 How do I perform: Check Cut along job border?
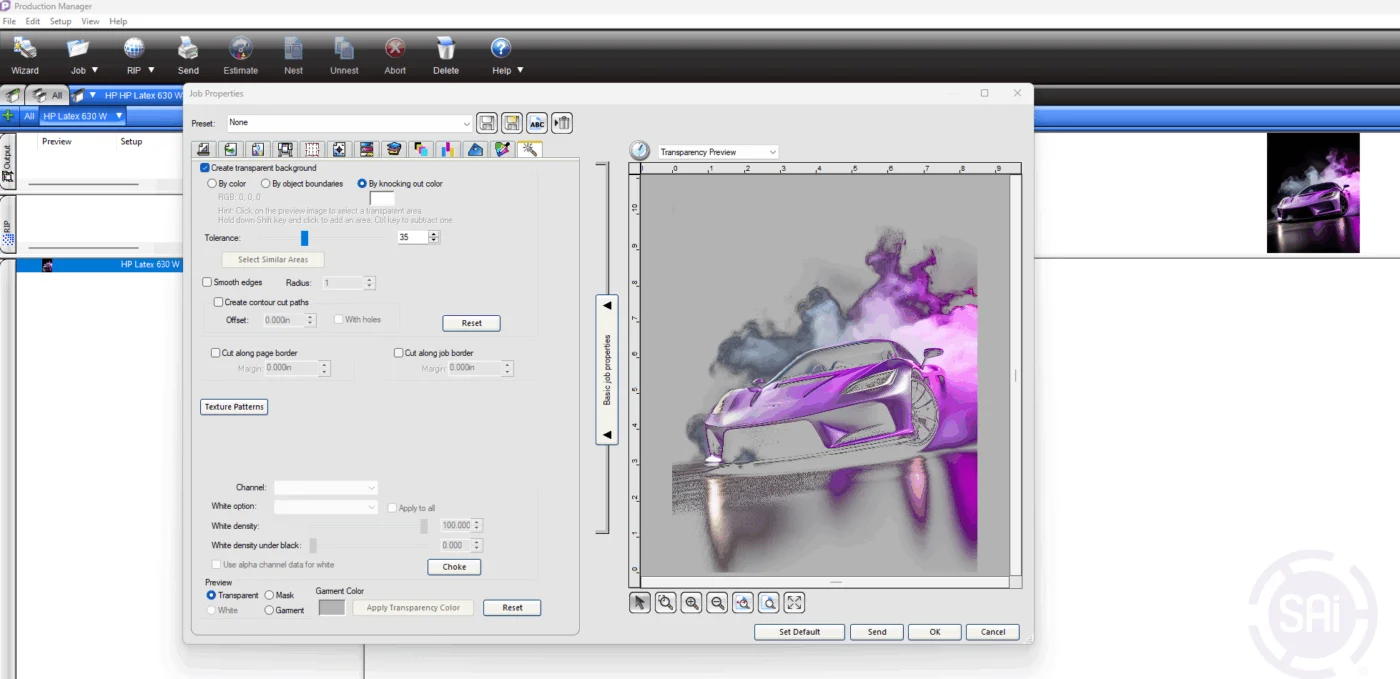pos(398,353)
